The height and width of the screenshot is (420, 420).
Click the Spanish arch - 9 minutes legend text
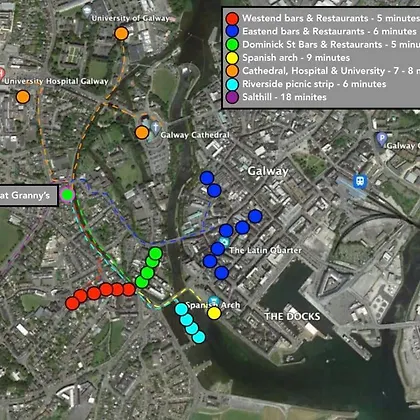pos(296,58)
